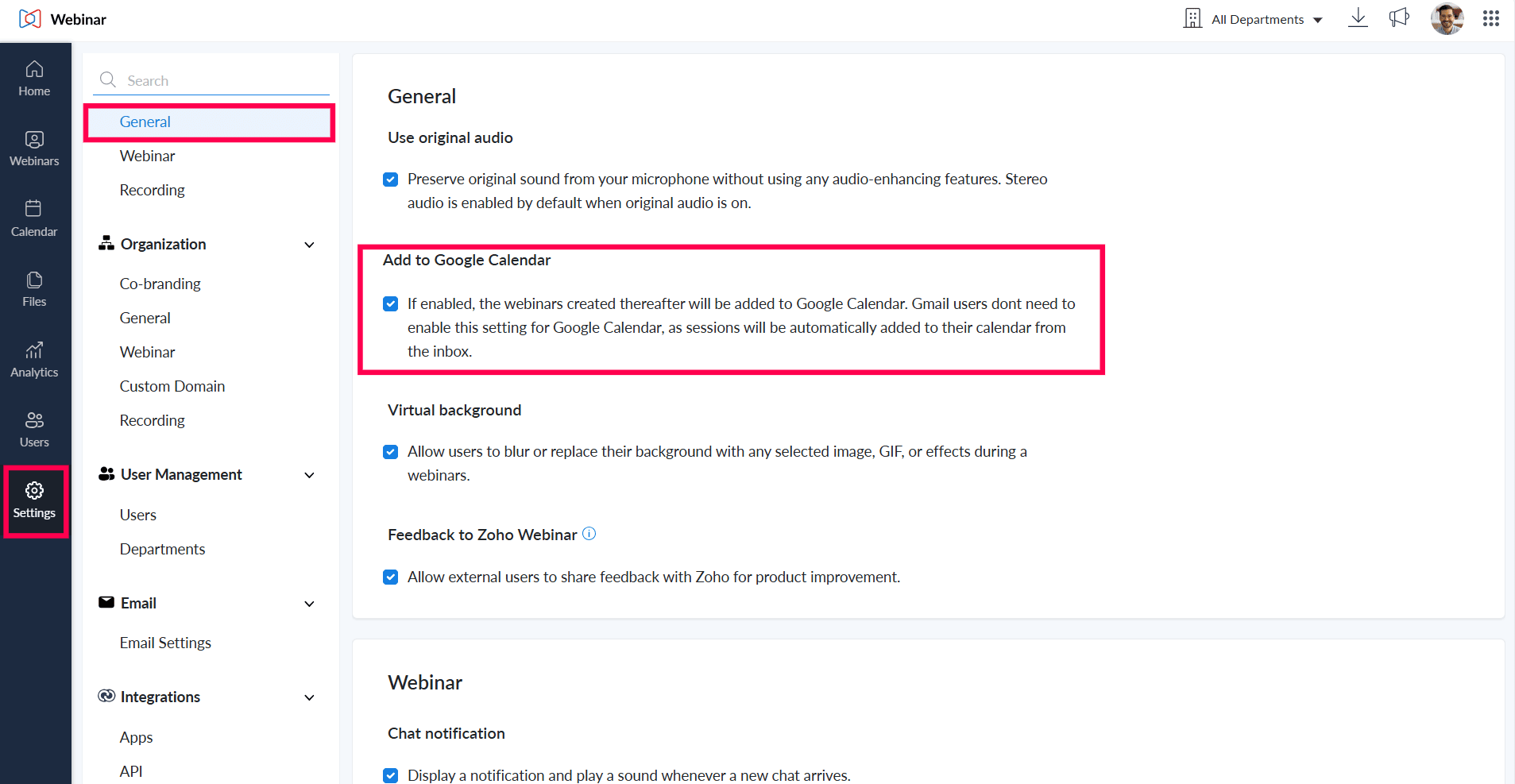Select Recording under Organization settings

pos(152,420)
